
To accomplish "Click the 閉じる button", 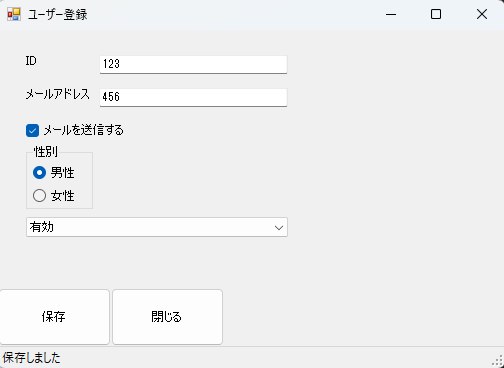I will point(167,317).
